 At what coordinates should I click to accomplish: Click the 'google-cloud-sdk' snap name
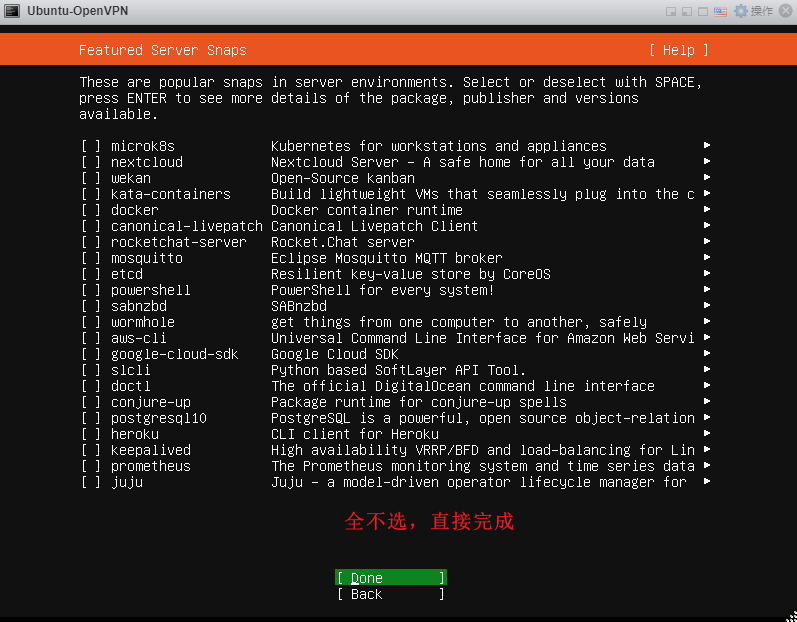click(174, 354)
